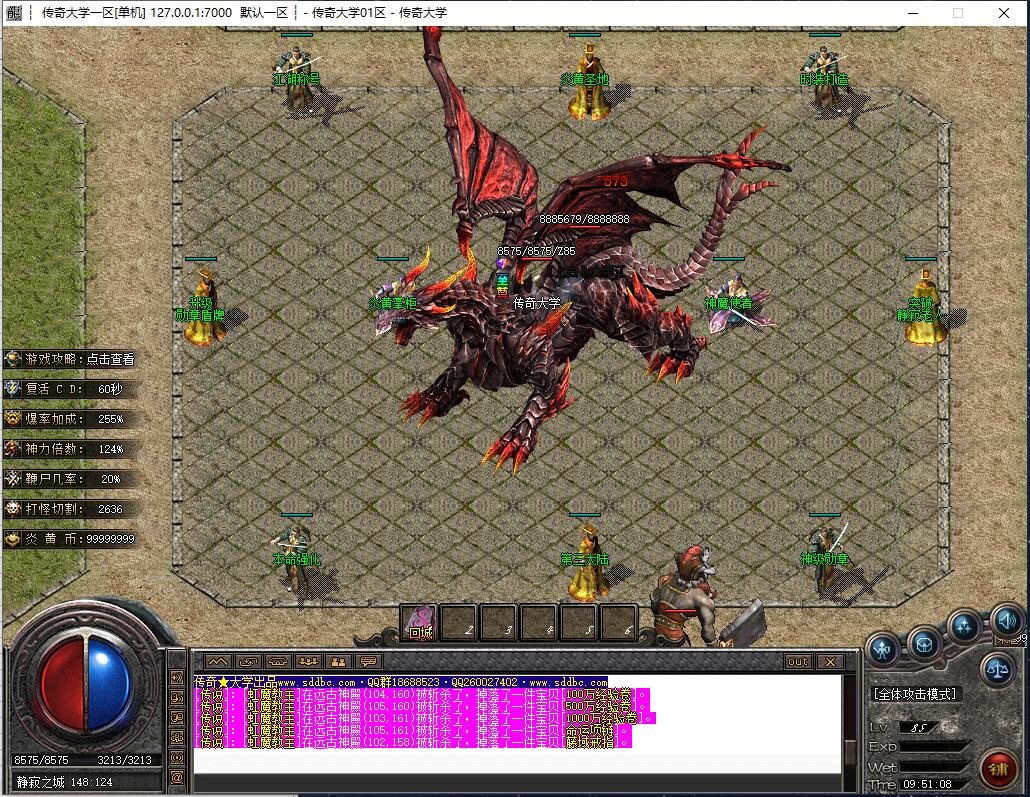Click the skull icon beside 打怪切割
This screenshot has width=1030, height=797.
(x=12, y=509)
